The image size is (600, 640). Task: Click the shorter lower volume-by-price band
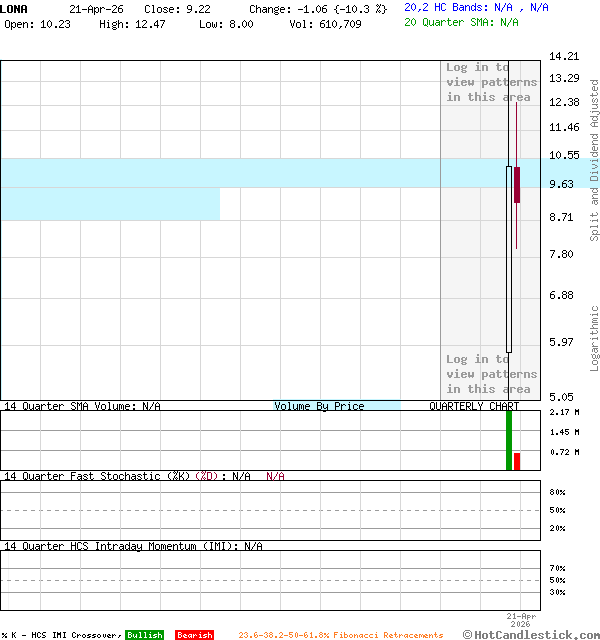click(110, 204)
